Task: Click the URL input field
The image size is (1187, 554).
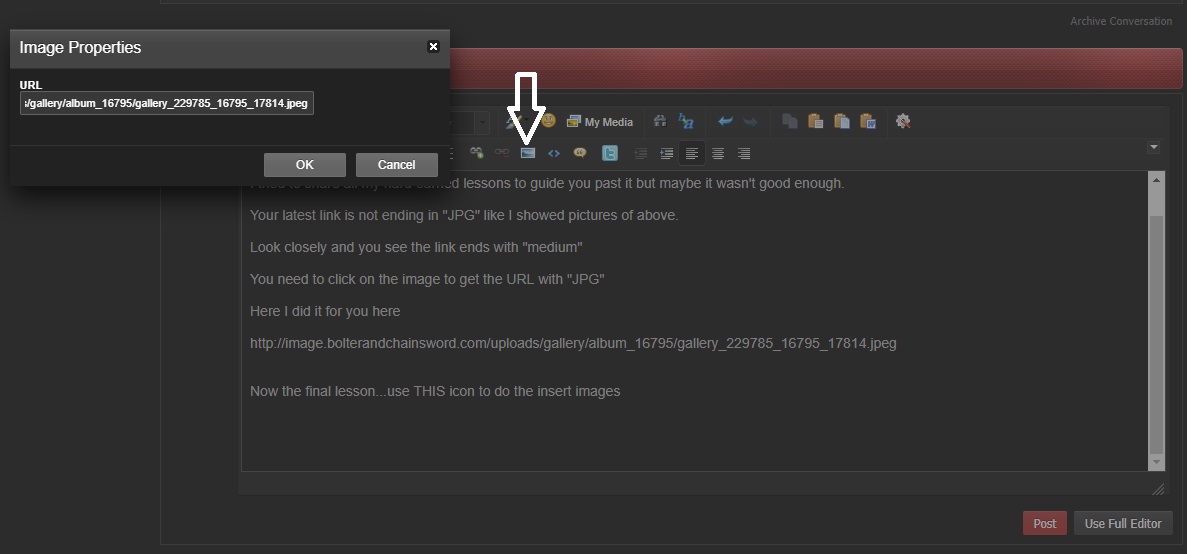Action: click(167, 104)
